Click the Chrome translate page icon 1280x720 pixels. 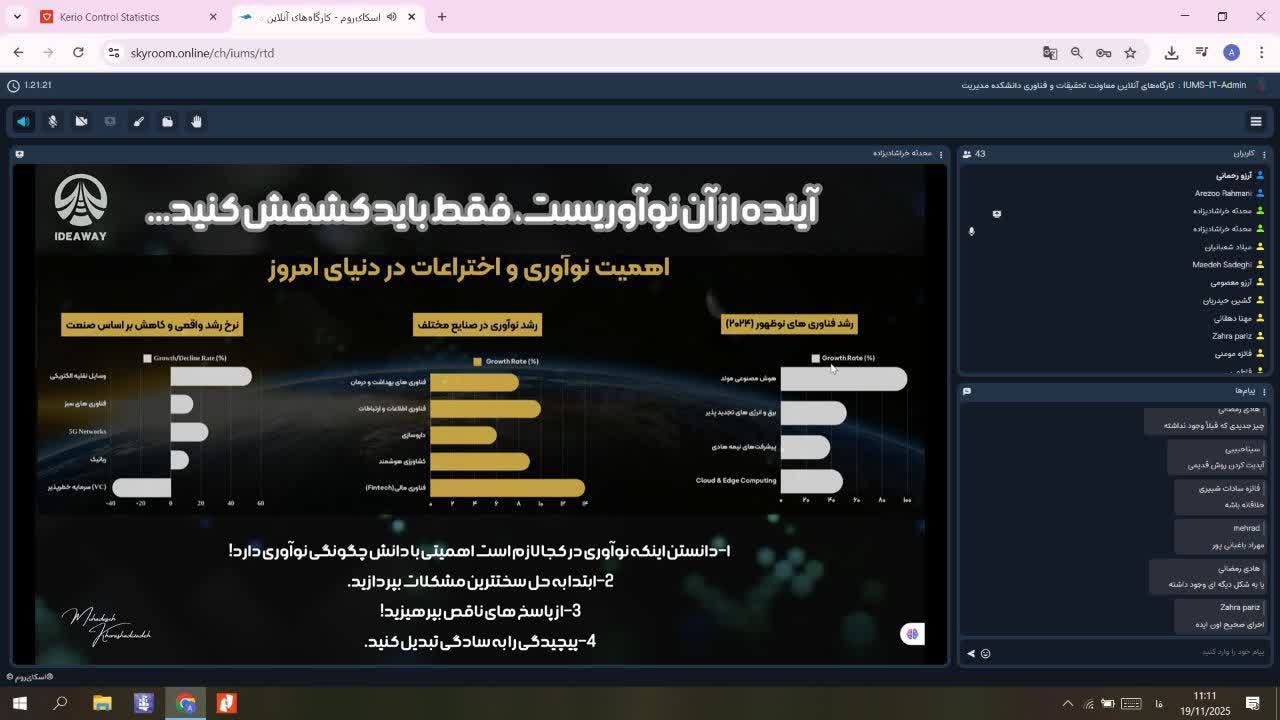click(1050, 53)
